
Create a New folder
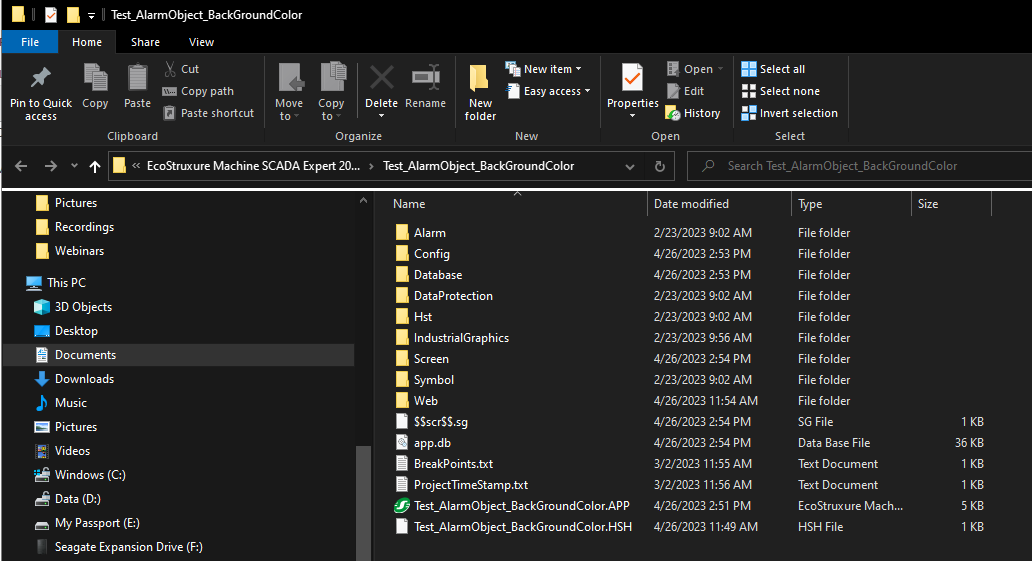click(480, 93)
